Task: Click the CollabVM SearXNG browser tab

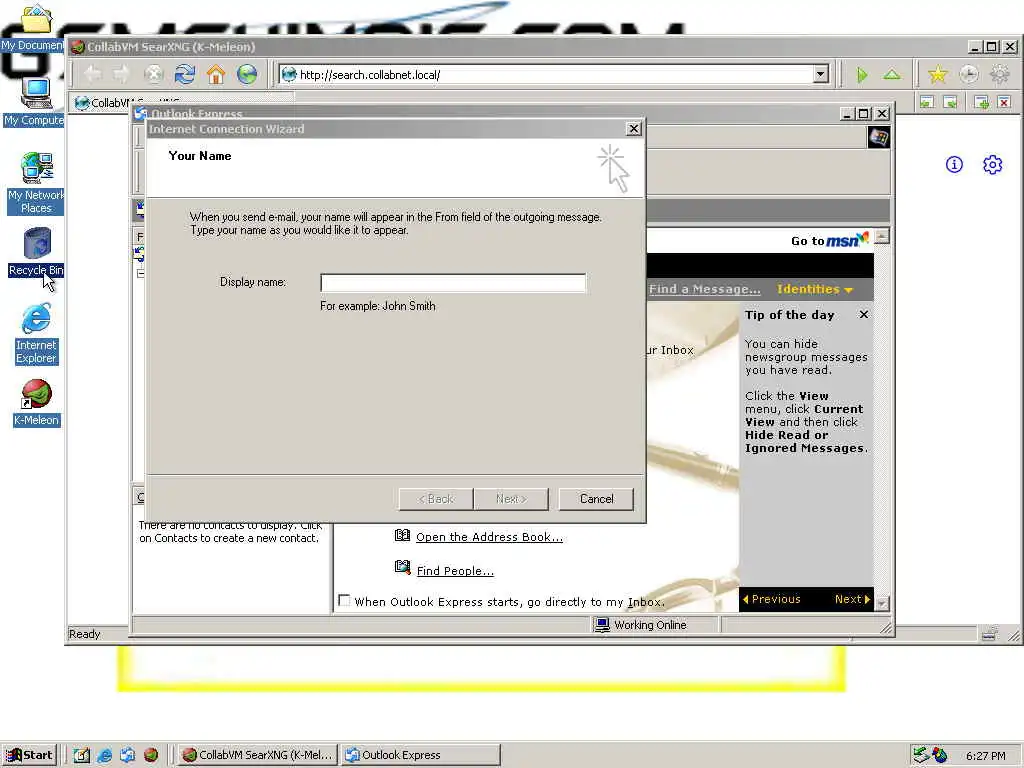Action: click(x=182, y=102)
